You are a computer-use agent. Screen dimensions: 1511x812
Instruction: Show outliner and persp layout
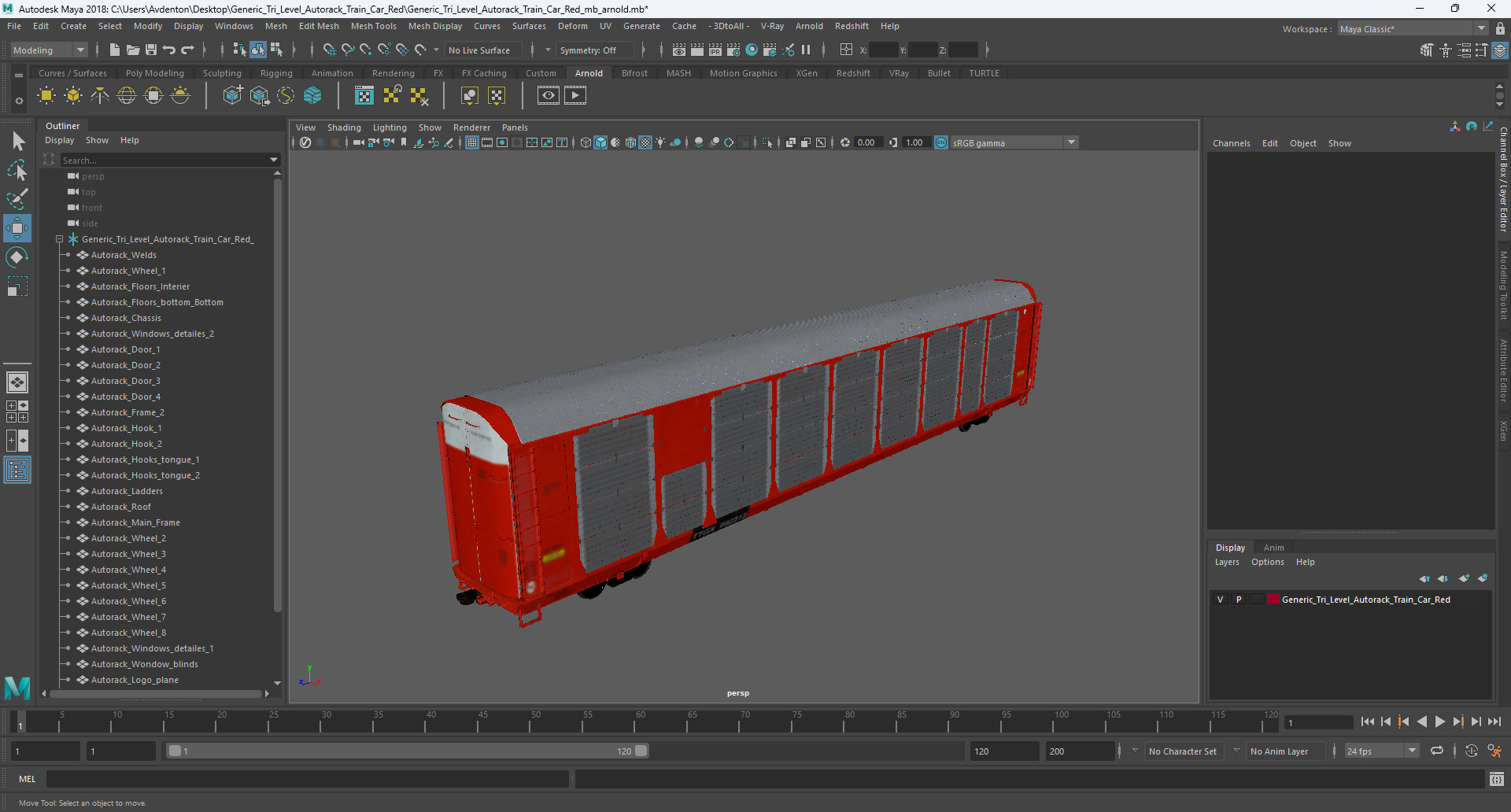tap(17, 471)
